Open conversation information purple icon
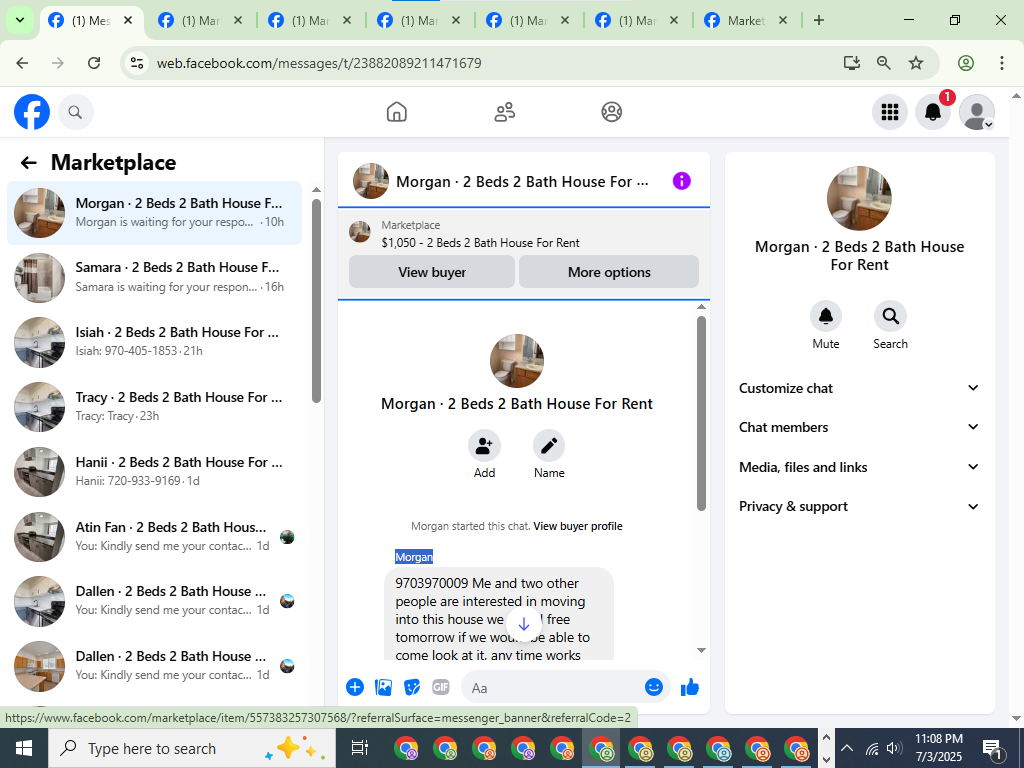The height and width of the screenshot is (768, 1024). coord(681,181)
